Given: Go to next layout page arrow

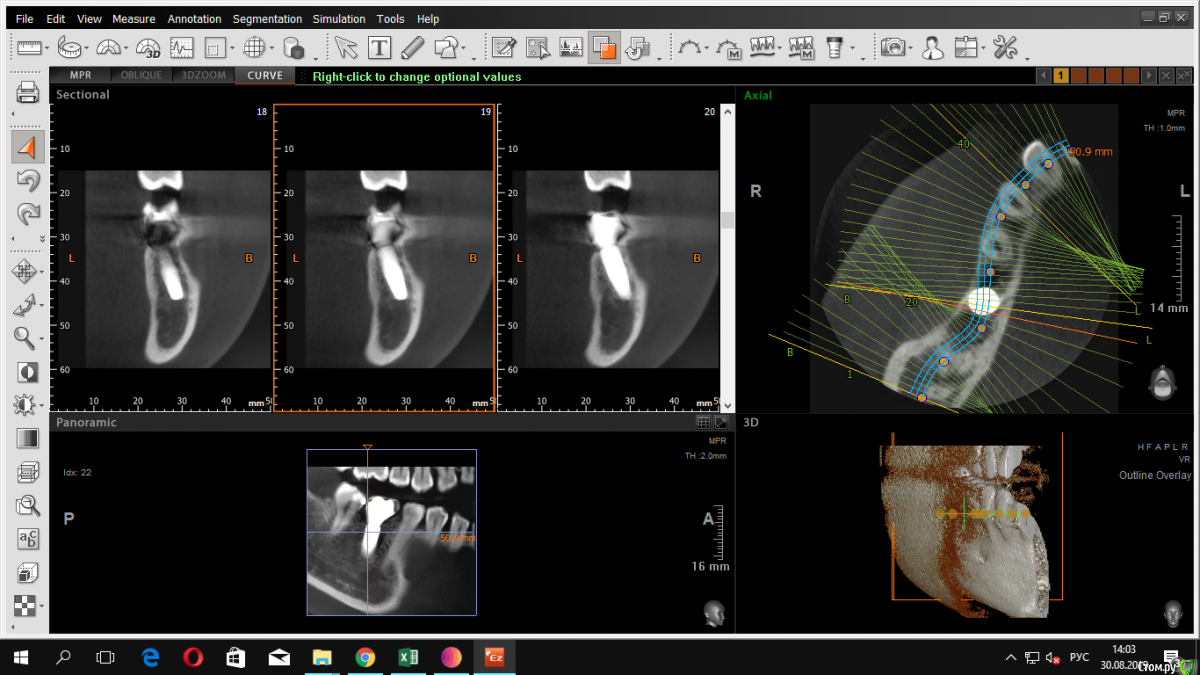Looking at the screenshot, I should coord(1150,76).
